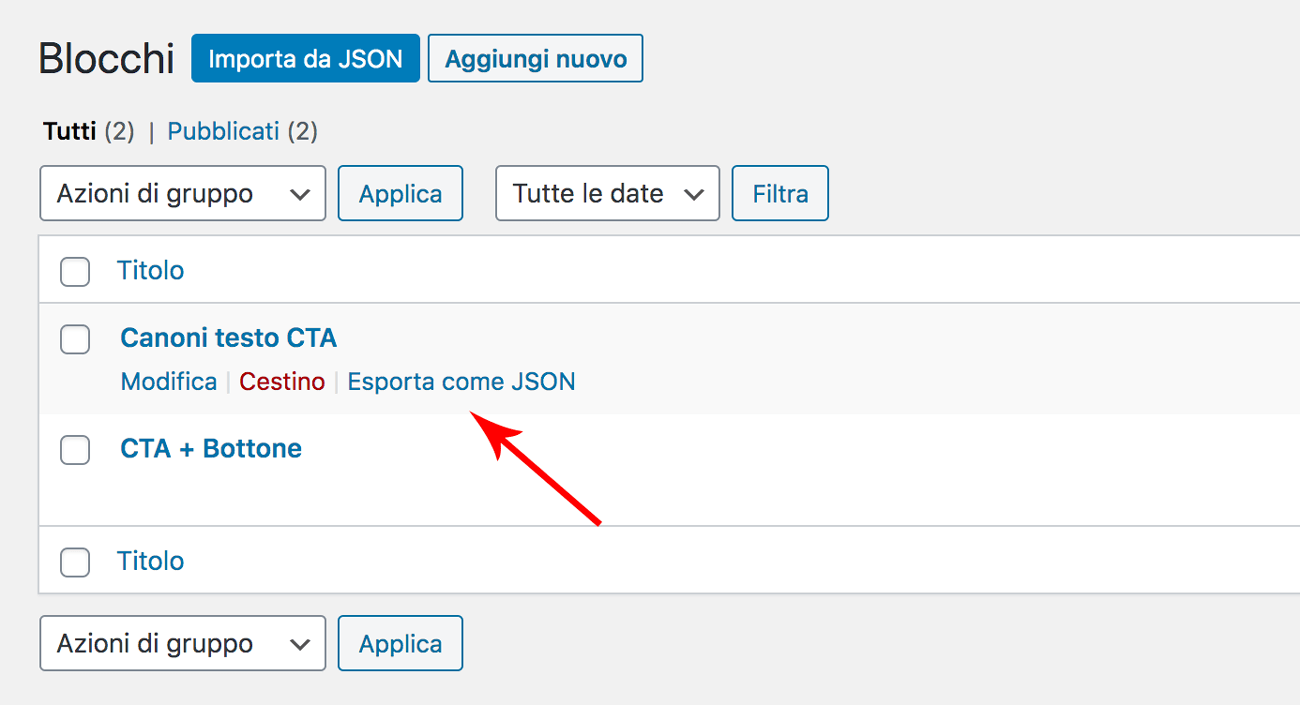This screenshot has height=705, width=1300.
Task: Click the Cestino link
Action: pyautogui.click(x=282, y=382)
